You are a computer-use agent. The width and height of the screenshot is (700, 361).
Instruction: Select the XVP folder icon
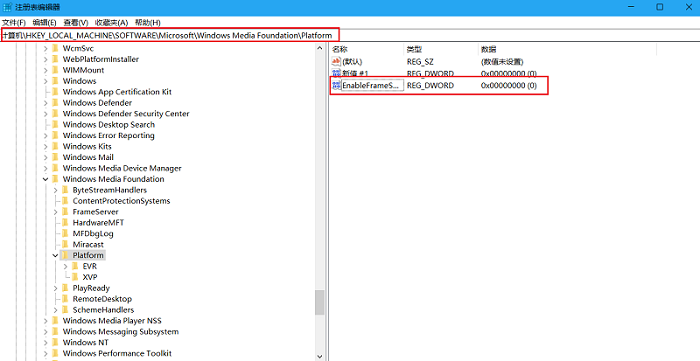click(75, 277)
